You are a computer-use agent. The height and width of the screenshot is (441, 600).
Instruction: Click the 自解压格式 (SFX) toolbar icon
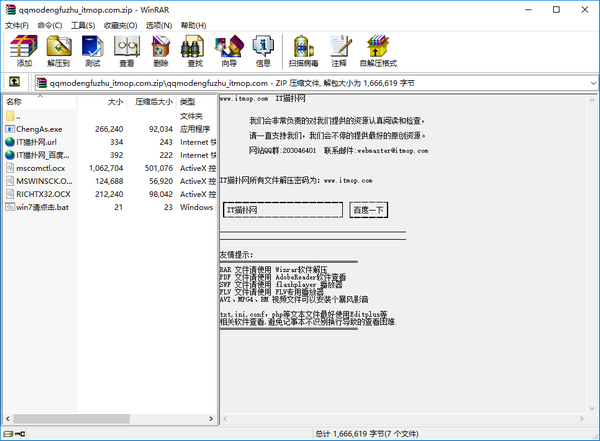tap(378, 51)
